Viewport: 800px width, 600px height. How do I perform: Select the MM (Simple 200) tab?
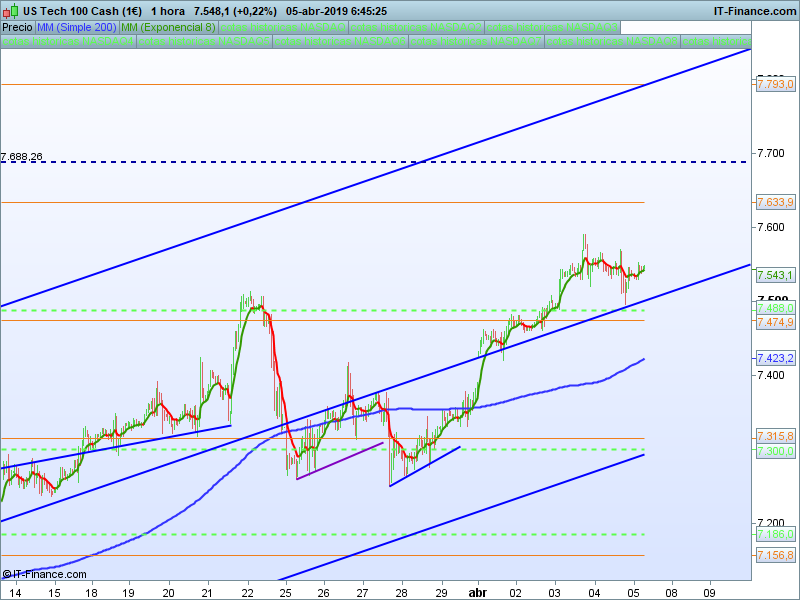77,28
